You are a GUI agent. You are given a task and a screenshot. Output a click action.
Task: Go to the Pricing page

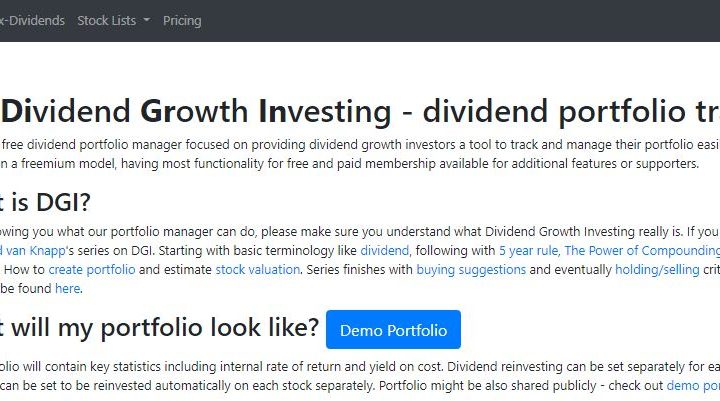182,20
